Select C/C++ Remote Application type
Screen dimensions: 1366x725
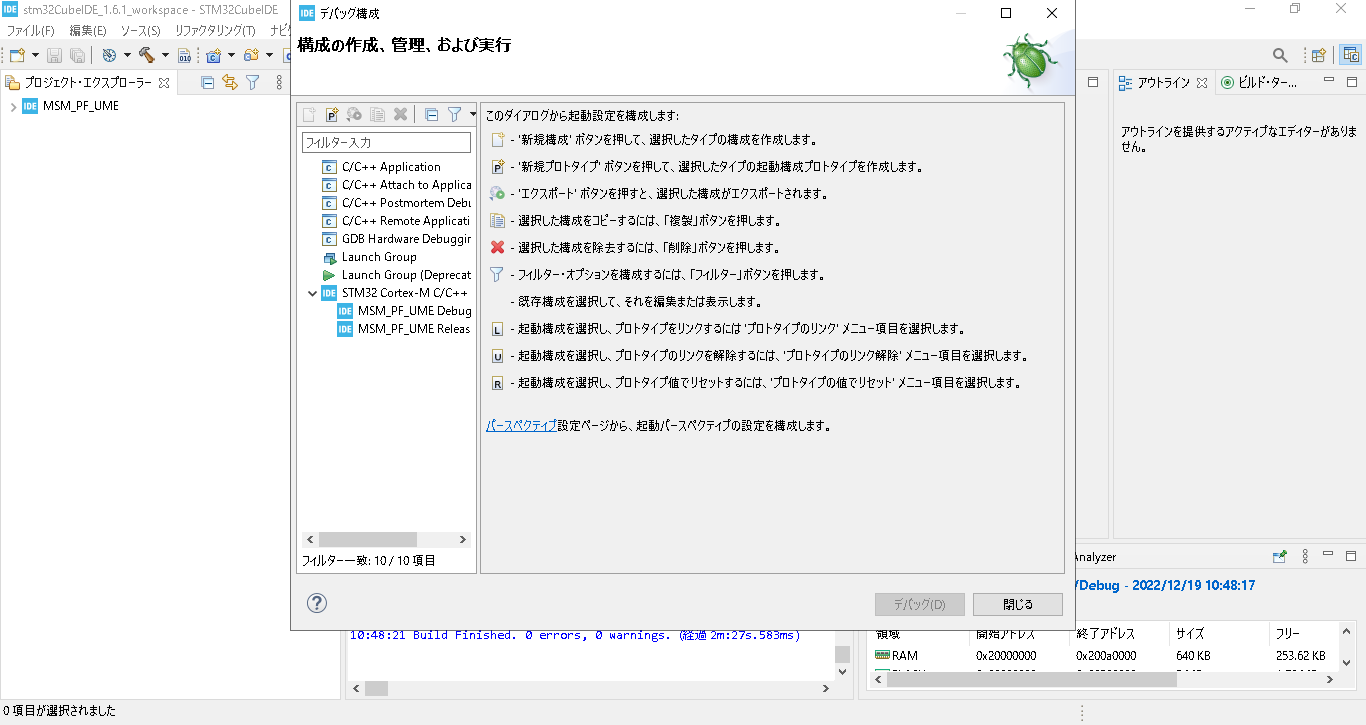396,221
